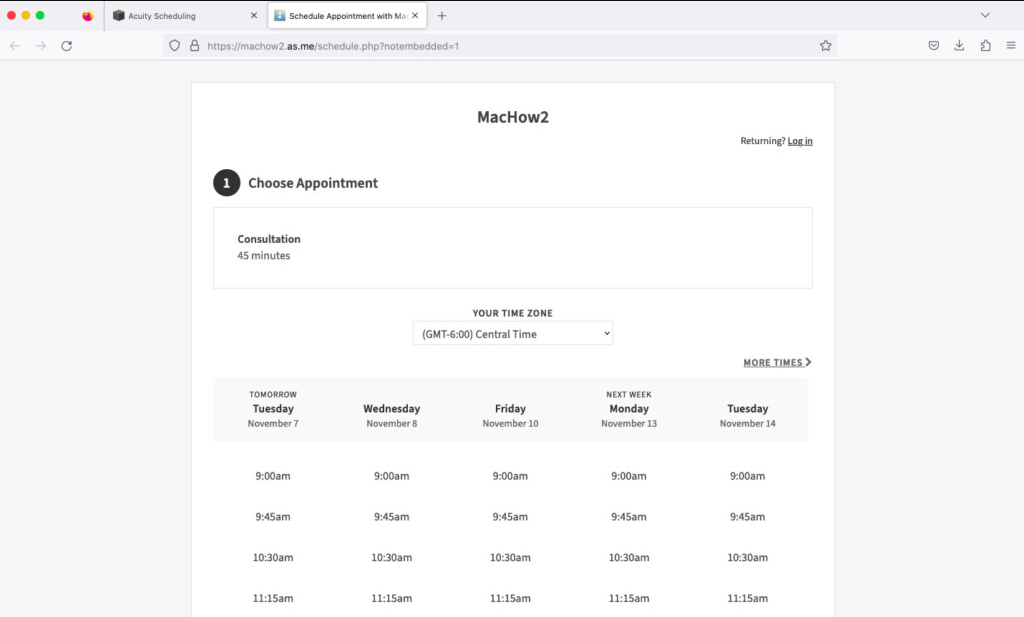Show more times with the arrow link
The width and height of the screenshot is (1024, 617).
[777, 362]
